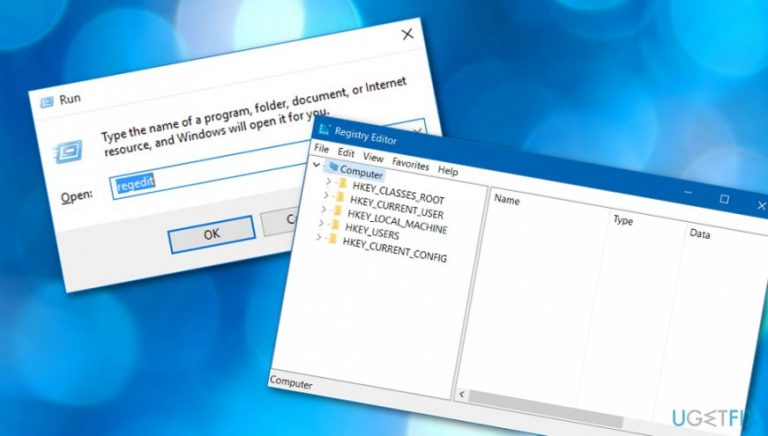Open the Edit menu in Registry Editor

click(346, 153)
